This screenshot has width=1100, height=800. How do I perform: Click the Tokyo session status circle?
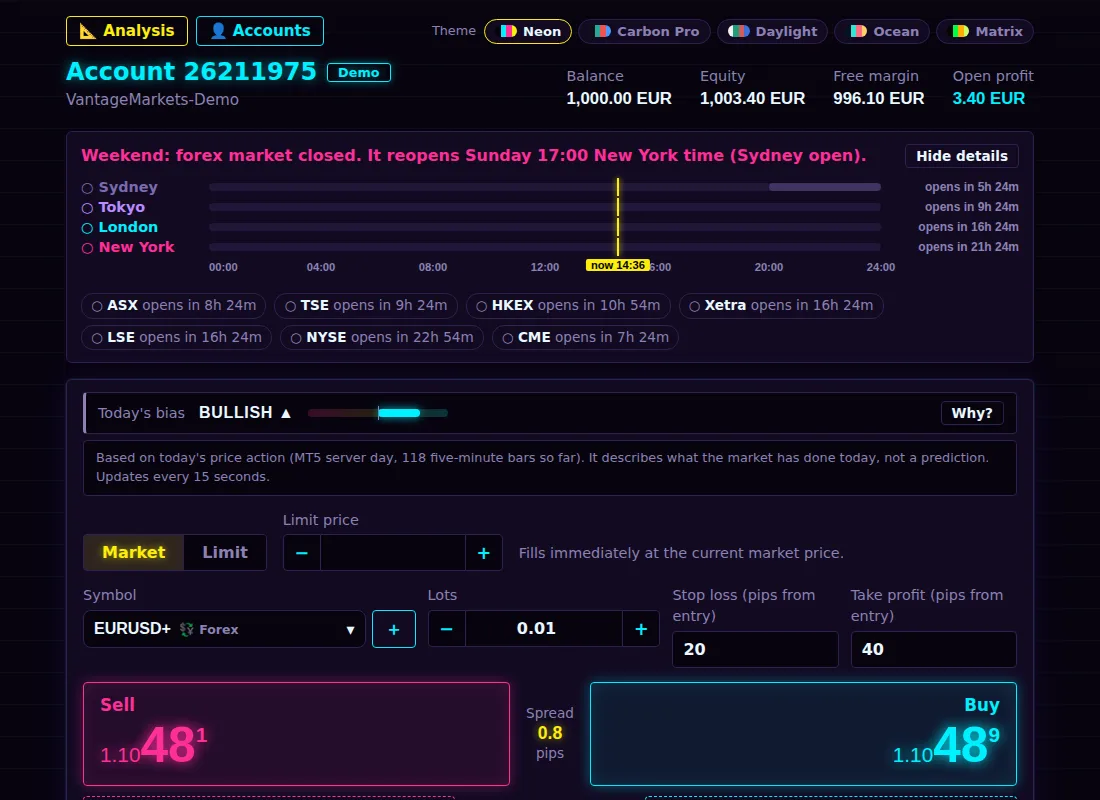tap(87, 208)
